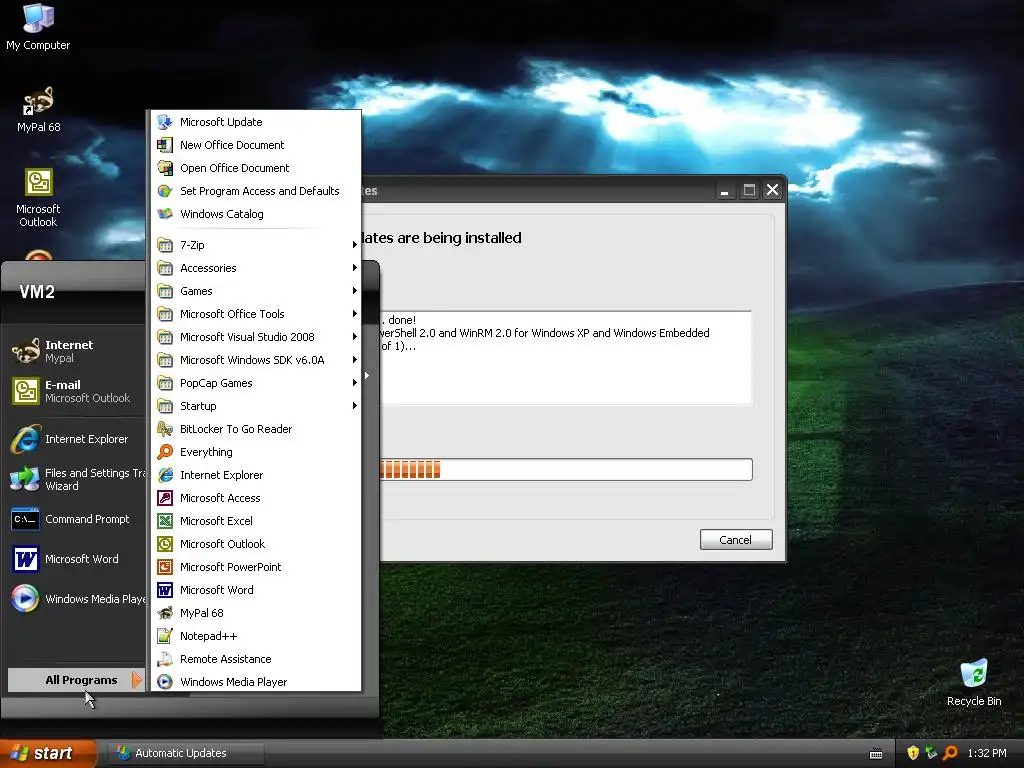Launch BitLocker To Go Reader
The width and height of the screenshot is (1024, 768).
click(255, 429)
